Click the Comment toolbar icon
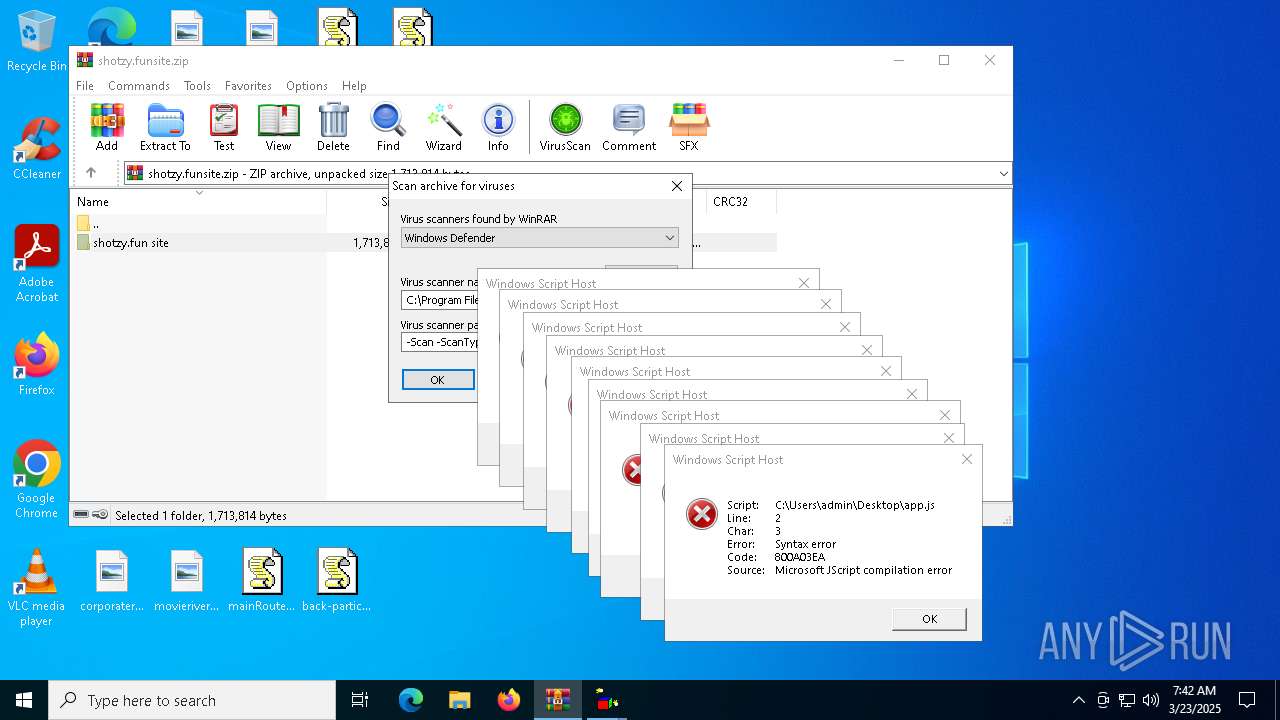Screen dimensions: 1280x720 pos(629,127)
